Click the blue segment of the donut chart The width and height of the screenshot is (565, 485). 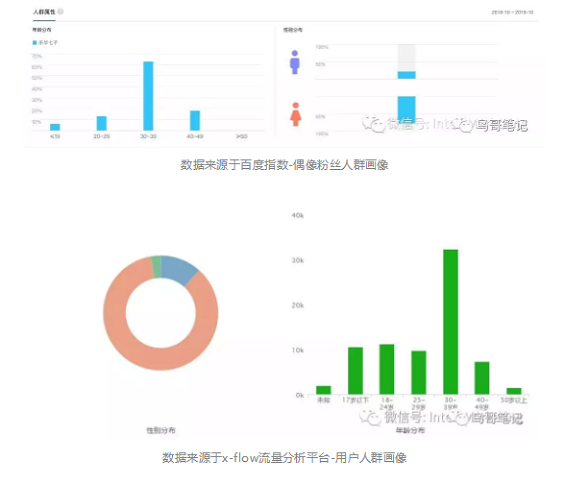click(x=179, y=271)
